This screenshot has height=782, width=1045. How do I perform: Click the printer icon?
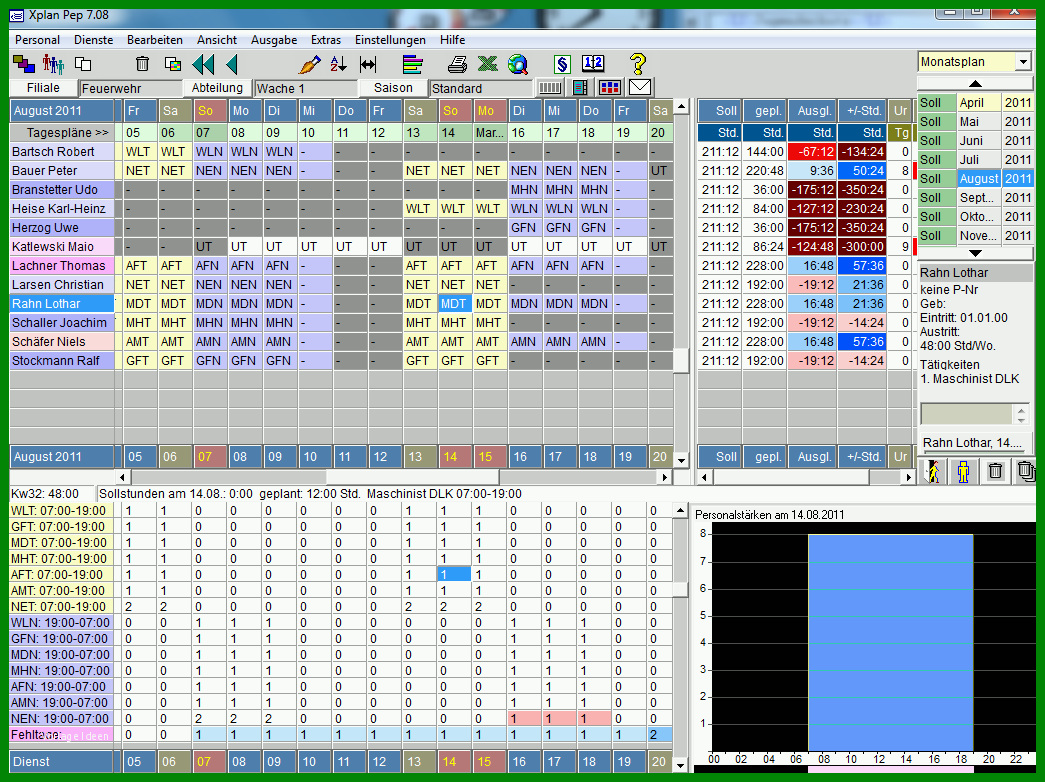tap(457, 64)
